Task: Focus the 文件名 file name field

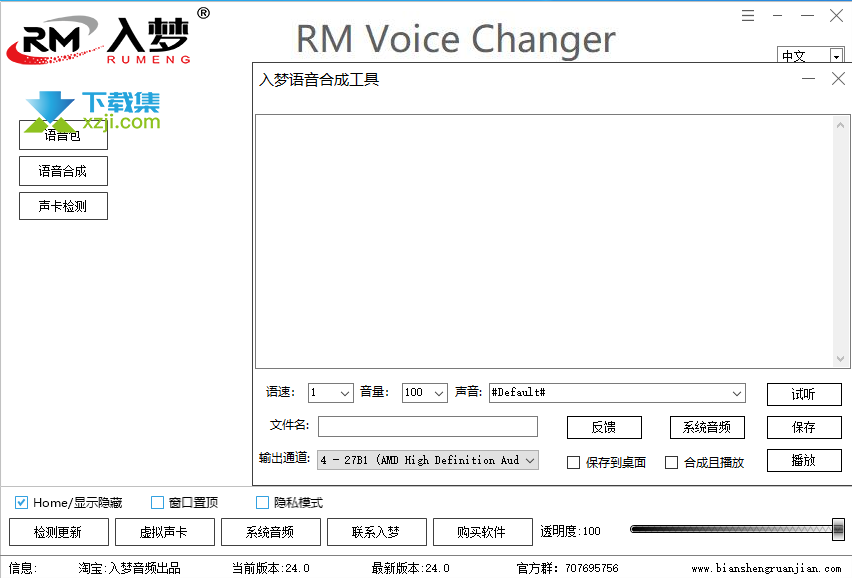Action: tap(428, 426)
